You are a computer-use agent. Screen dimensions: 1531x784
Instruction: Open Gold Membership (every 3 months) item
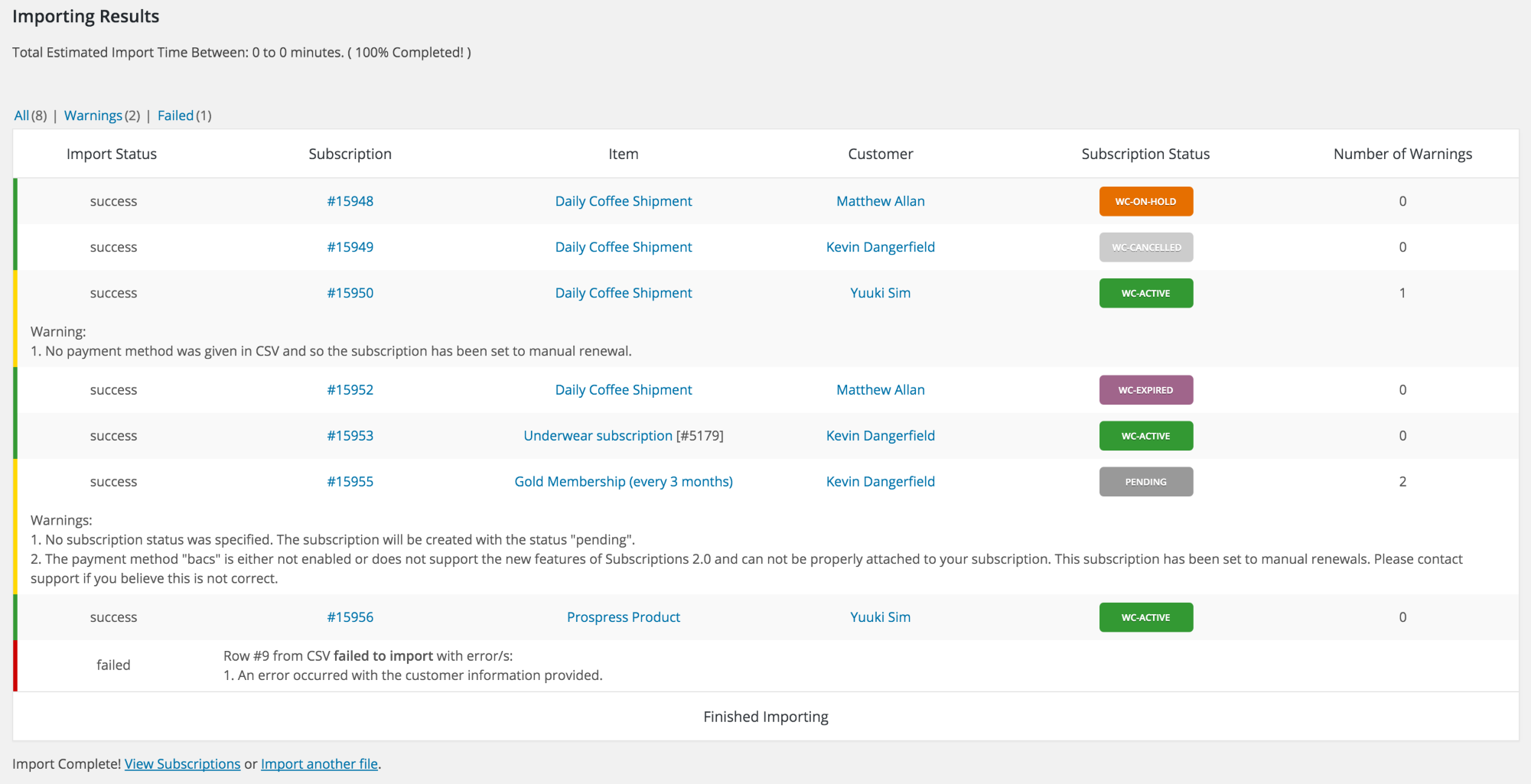623,482
